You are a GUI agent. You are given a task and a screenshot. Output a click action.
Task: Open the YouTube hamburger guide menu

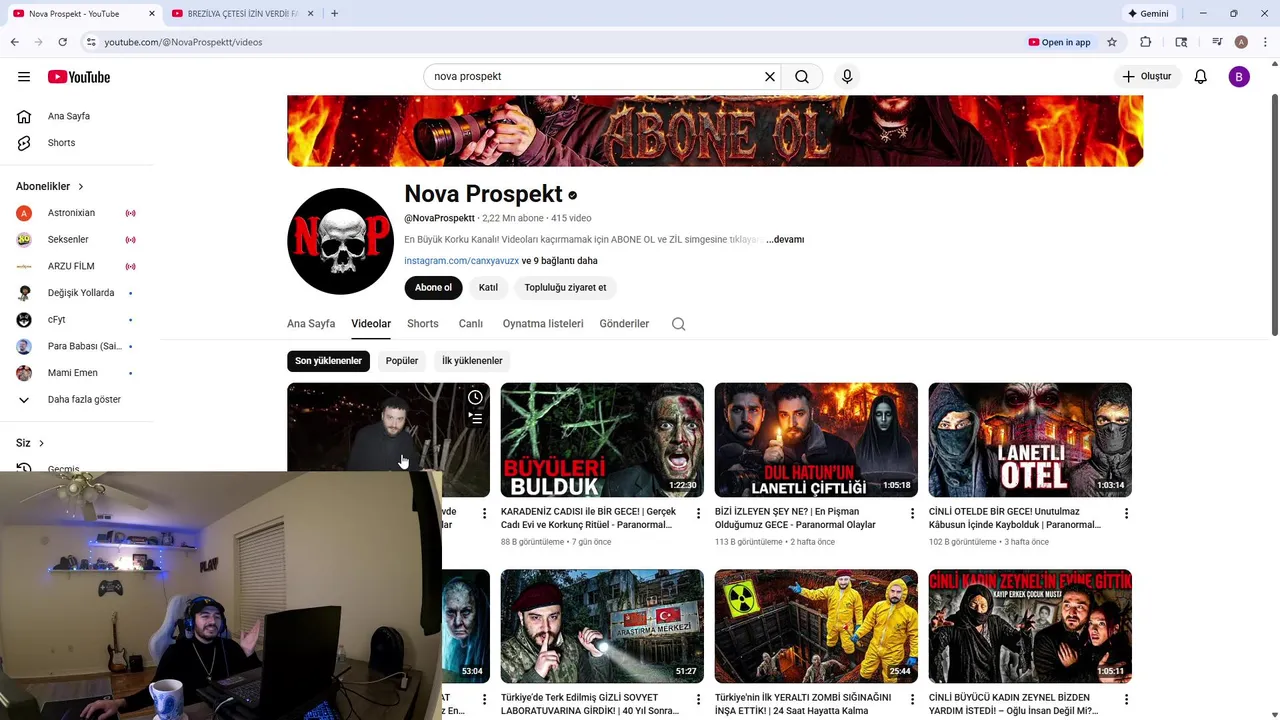(x=24, y=77)
